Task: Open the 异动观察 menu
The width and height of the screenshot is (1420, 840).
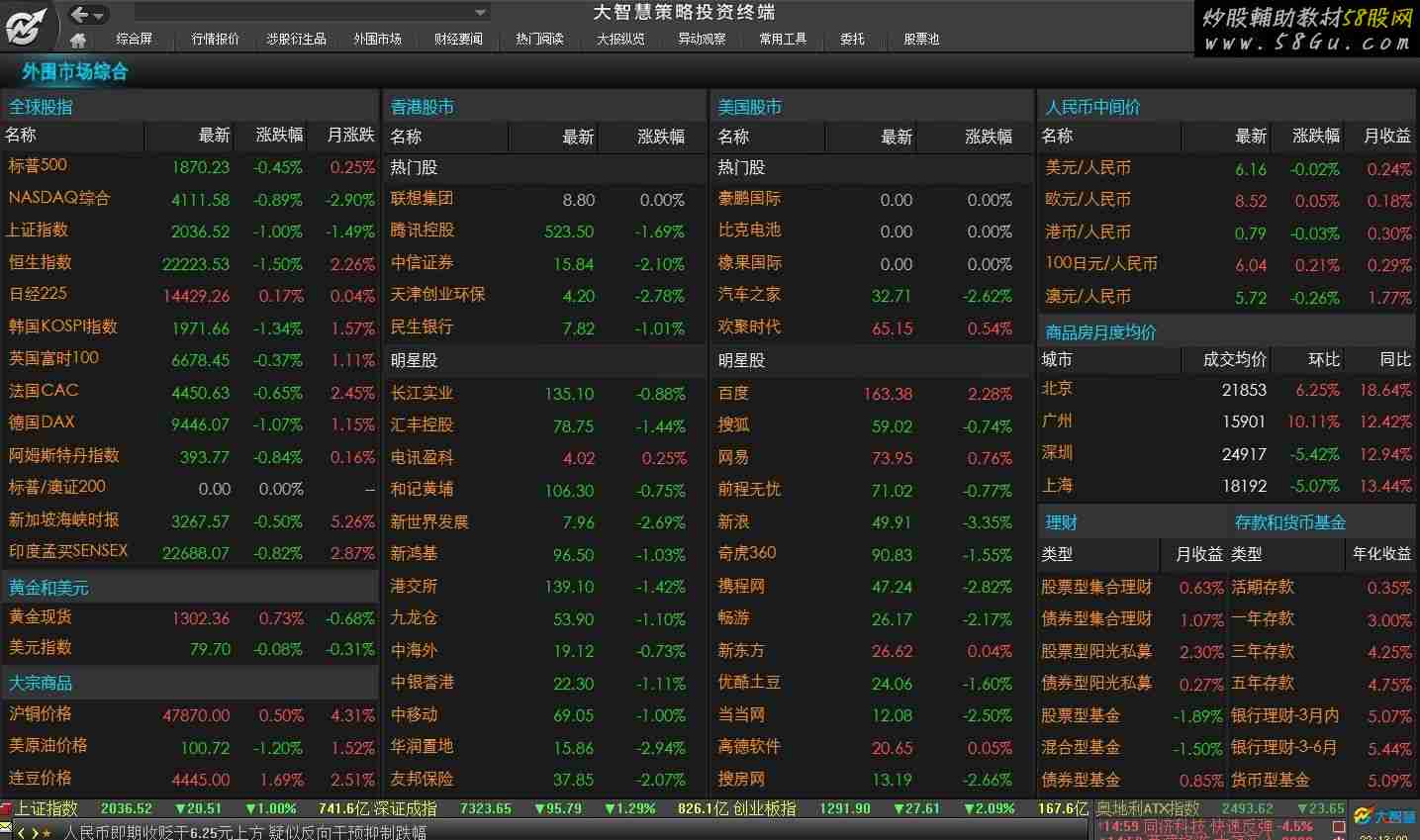Action: click(702, 39)
